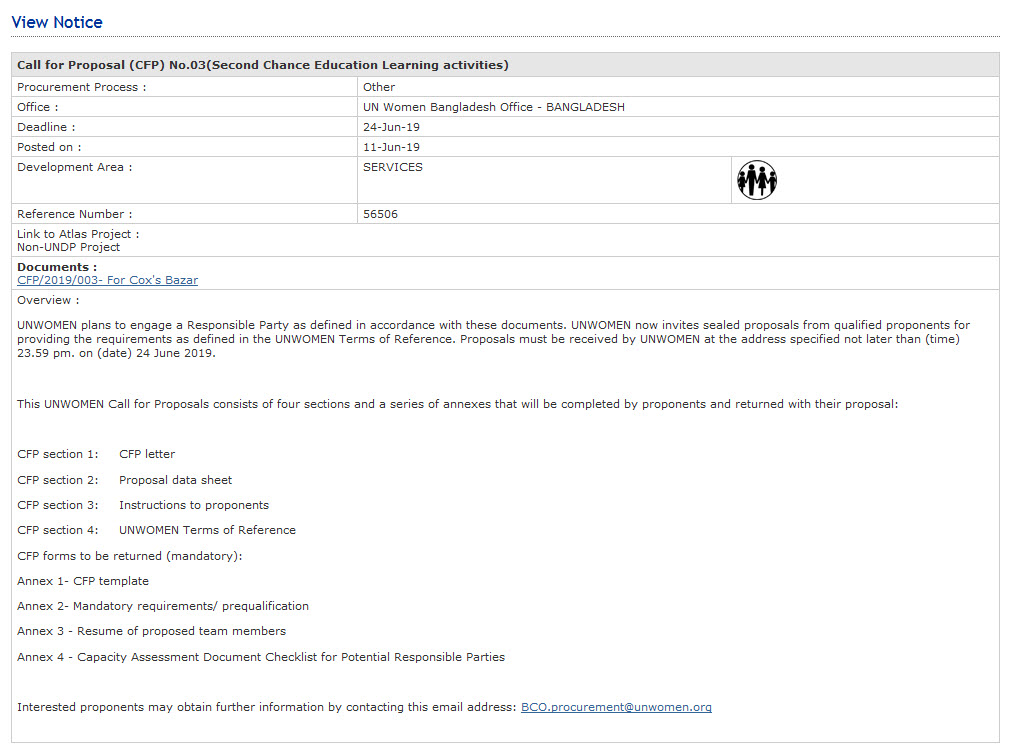Click Annex 4 Capacity Assessment Document Checklist line
The height and width of the screenshot is (750, 1009).
pos(261,657)
